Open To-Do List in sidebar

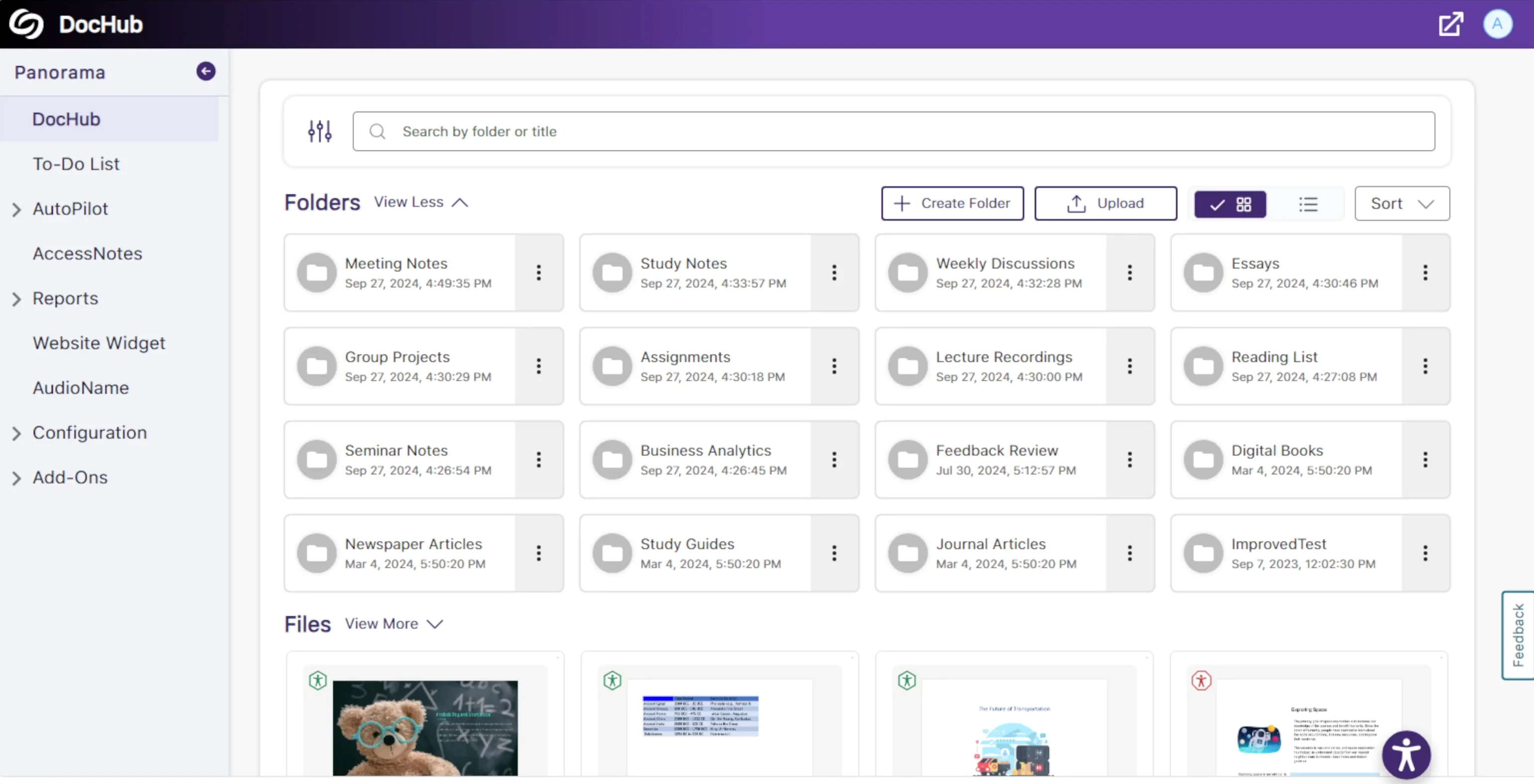tap(76, 164)
